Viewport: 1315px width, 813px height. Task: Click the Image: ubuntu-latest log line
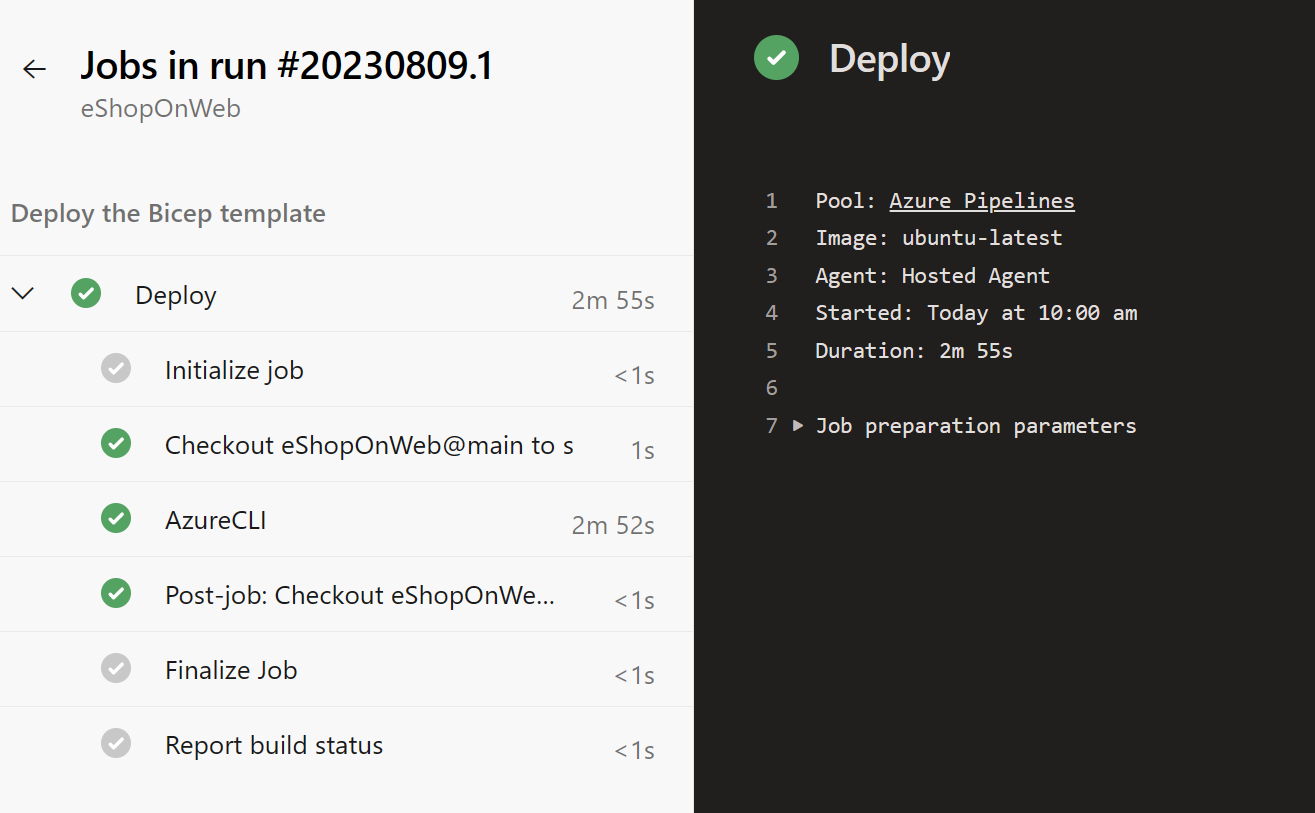(x=939, y=238)
